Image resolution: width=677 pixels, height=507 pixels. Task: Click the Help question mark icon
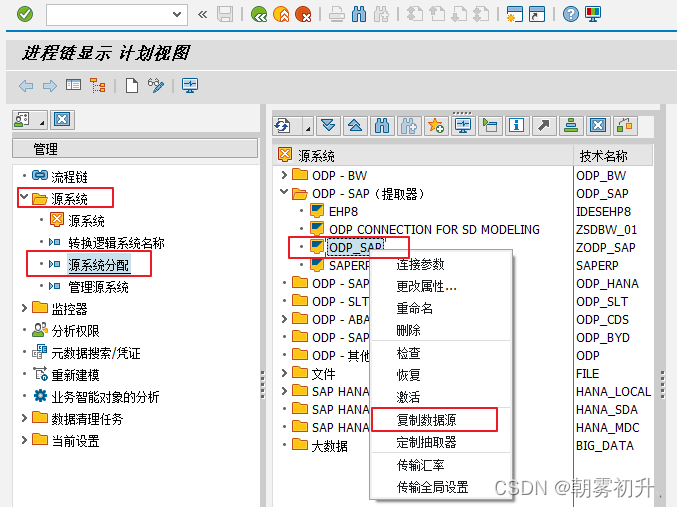tap(571, 14)
